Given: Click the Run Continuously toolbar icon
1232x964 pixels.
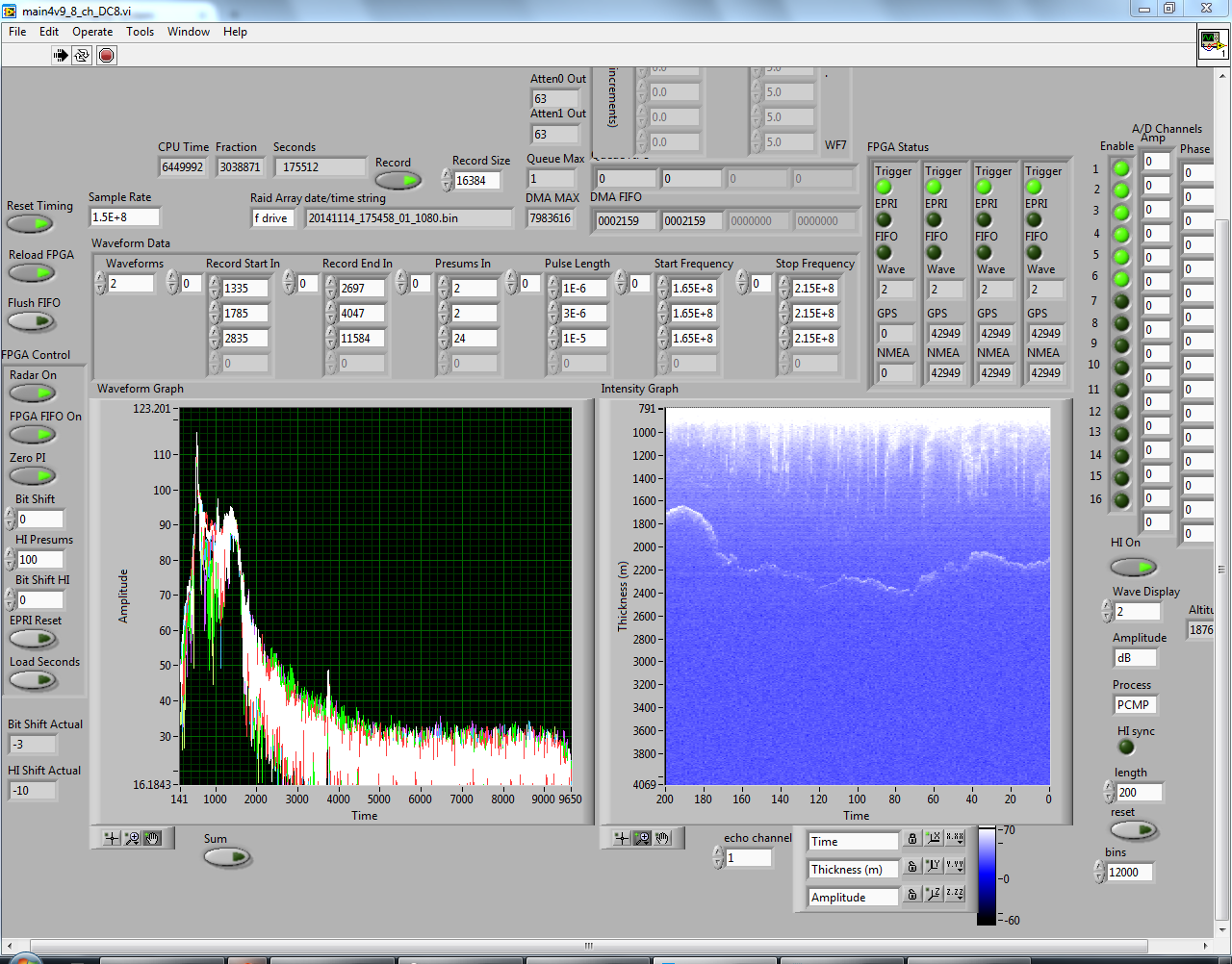Looking at the screenshot, I should coord(82,55).
